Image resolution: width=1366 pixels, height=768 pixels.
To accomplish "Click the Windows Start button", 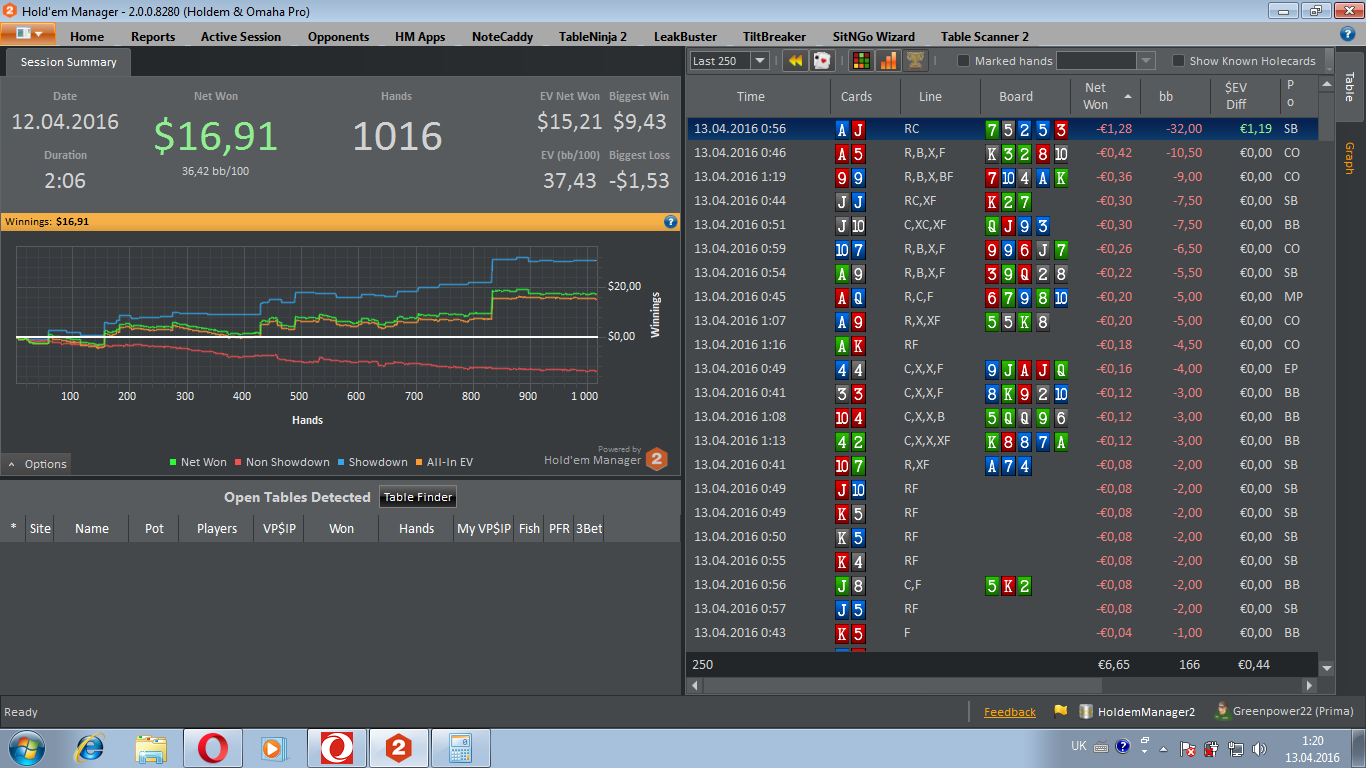I will pyautogui.click(x=27, y=748).
